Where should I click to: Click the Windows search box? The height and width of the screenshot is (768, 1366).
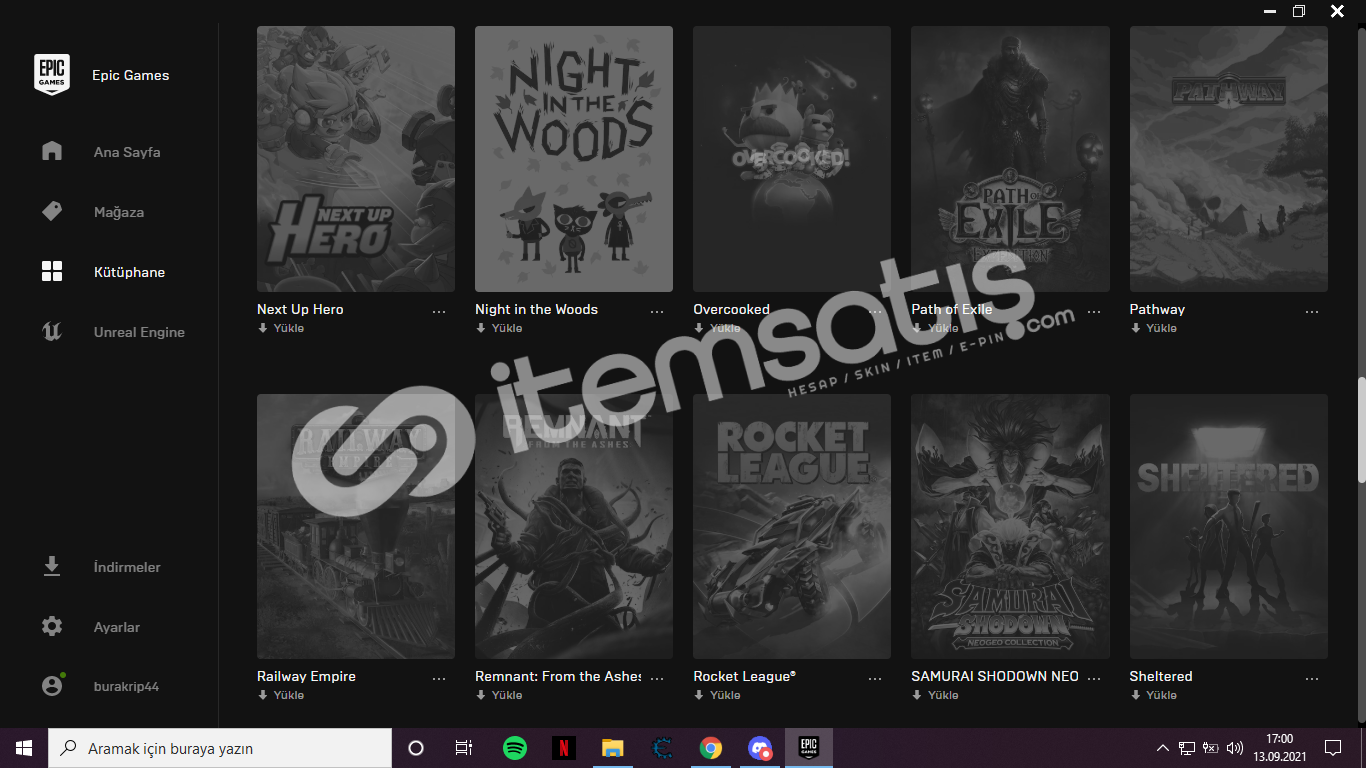(220, 748)
